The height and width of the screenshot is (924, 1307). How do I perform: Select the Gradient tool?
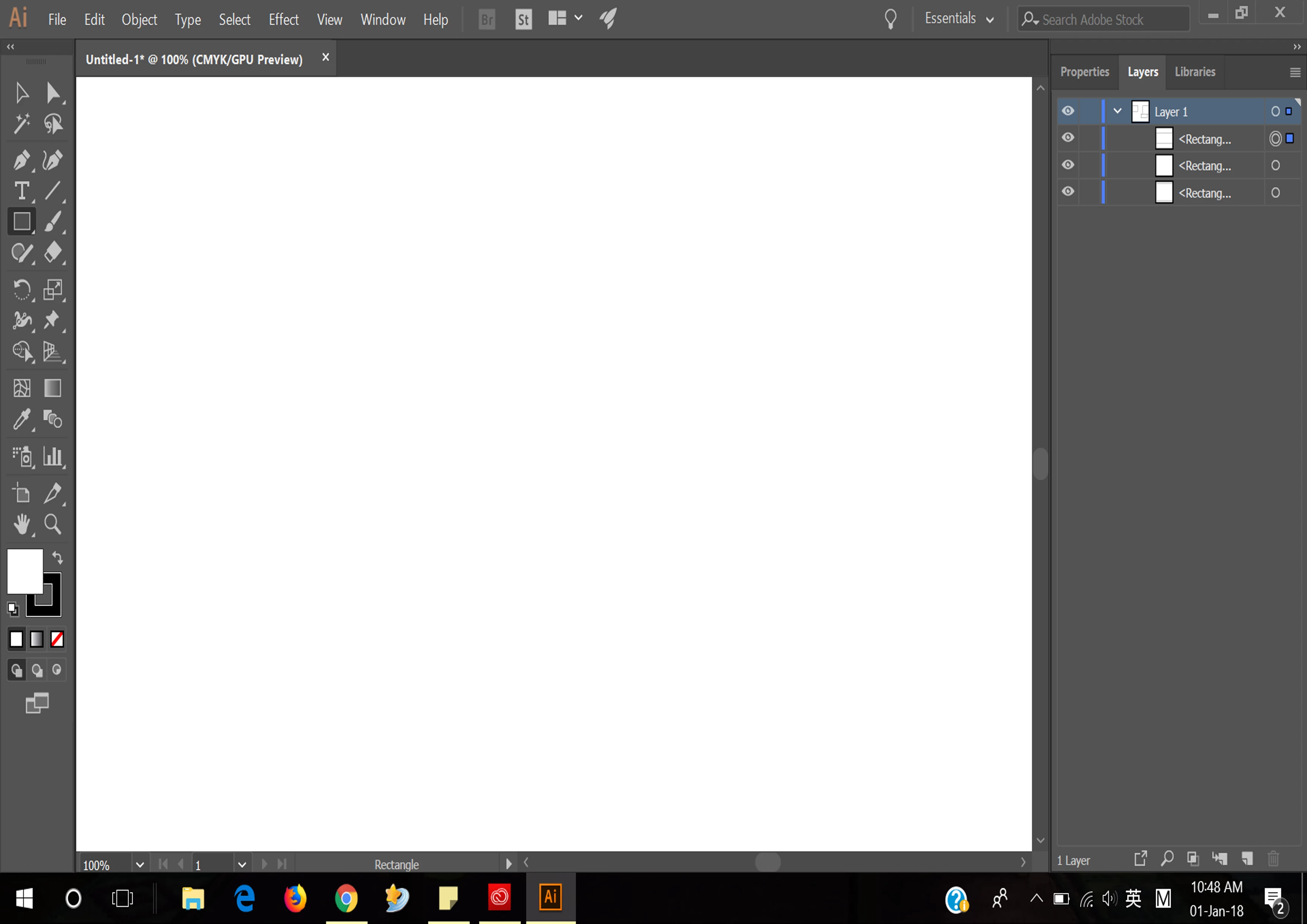tap(53, 388)
